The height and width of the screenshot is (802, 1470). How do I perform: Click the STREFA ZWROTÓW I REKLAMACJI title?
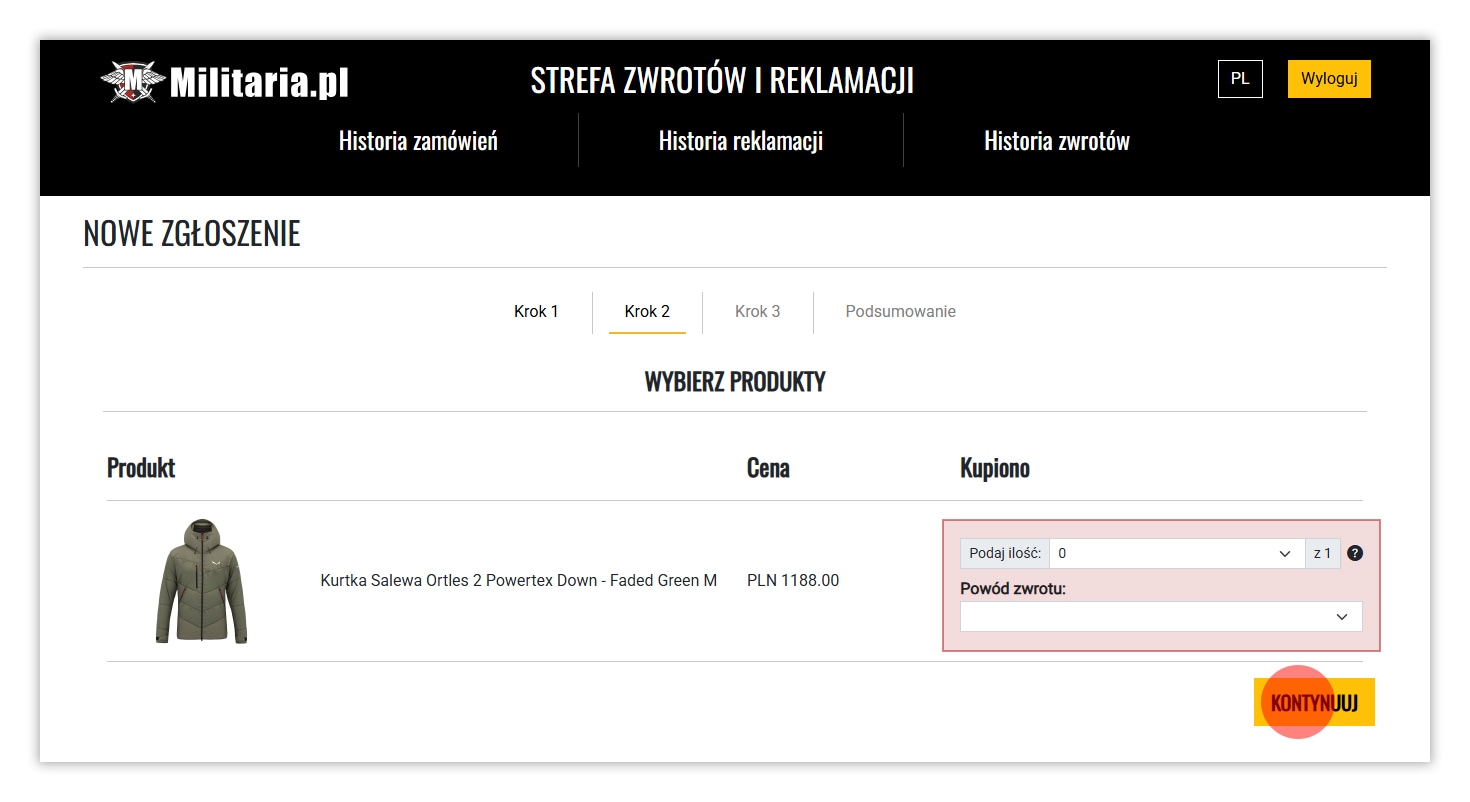coord(722,81)
